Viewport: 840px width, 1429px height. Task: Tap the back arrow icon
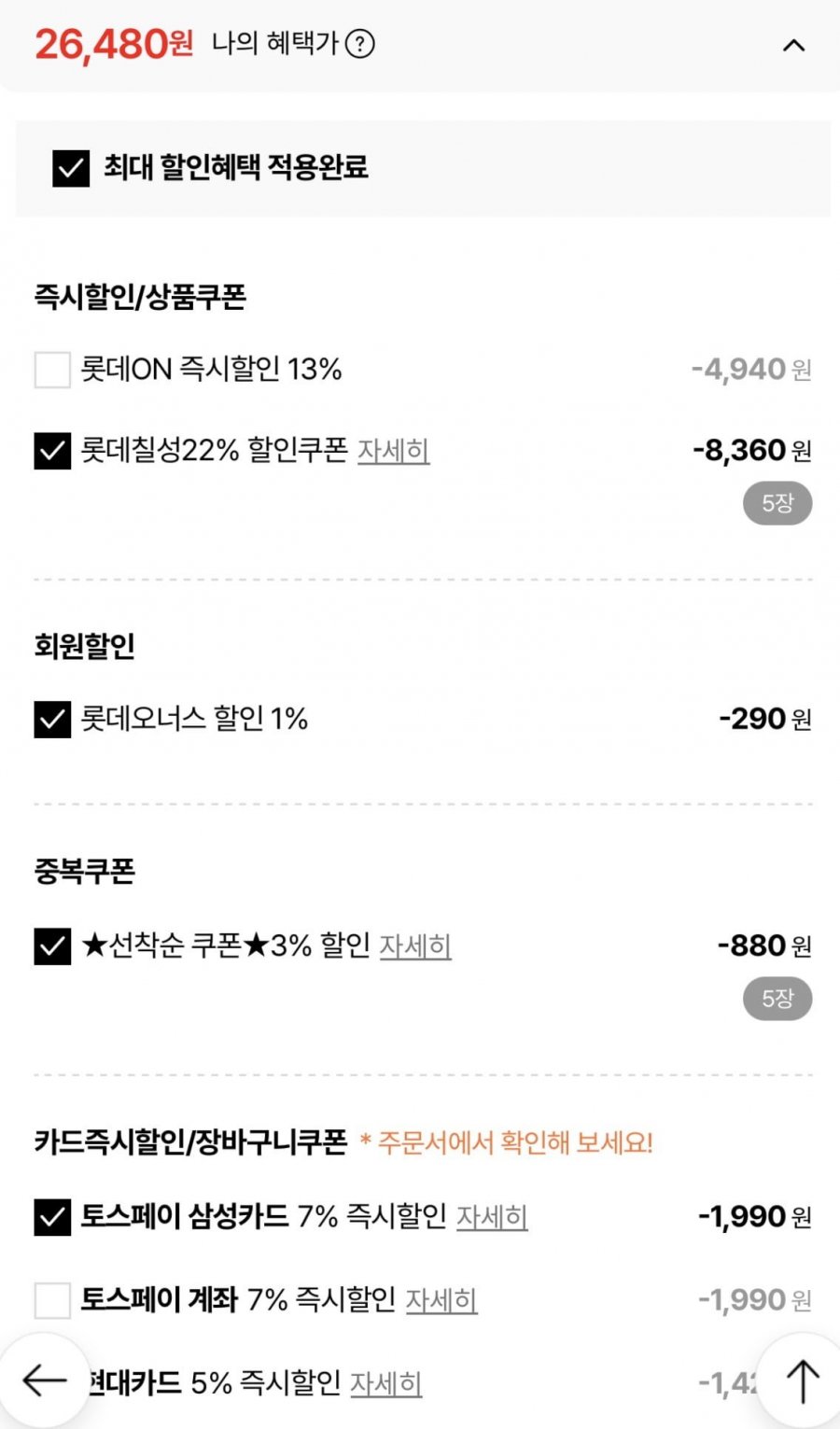pyautogui.click(x=44, y=1380)
